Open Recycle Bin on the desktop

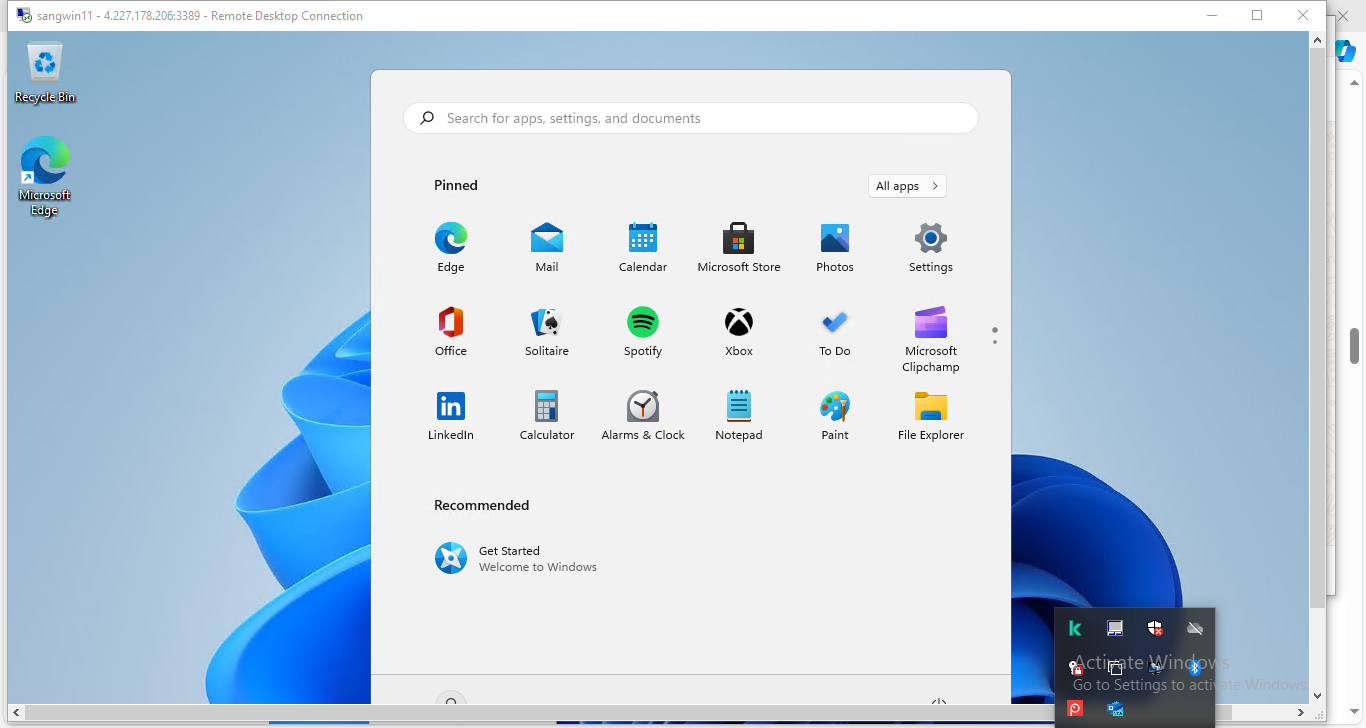coord(45,72)
